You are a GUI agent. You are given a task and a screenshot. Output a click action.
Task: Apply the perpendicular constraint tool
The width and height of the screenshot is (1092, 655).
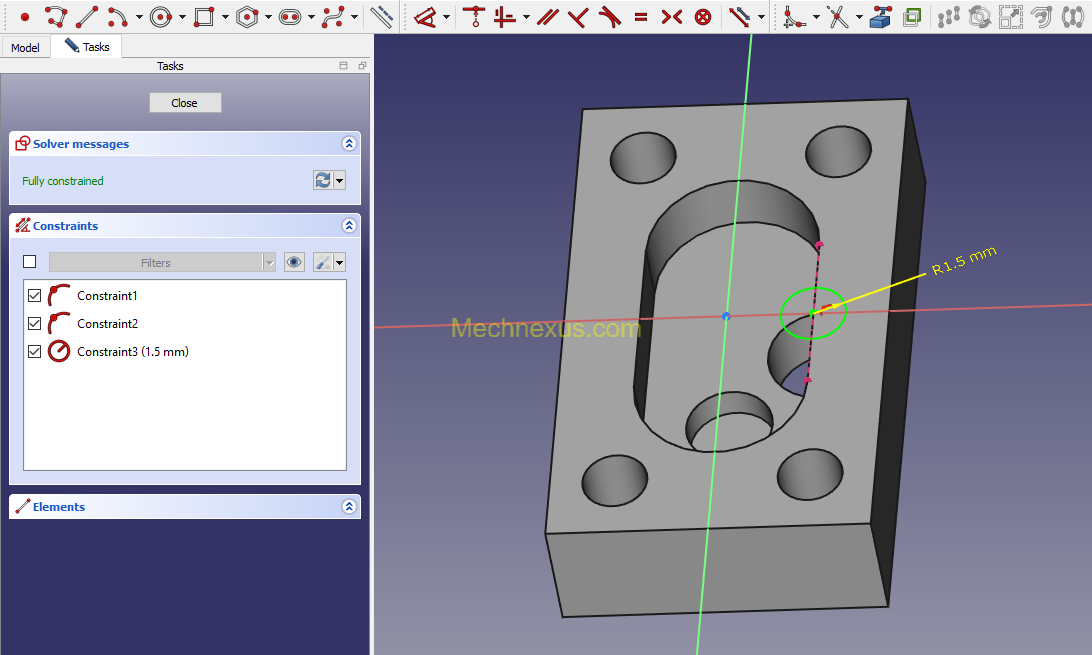pos(578,17)
